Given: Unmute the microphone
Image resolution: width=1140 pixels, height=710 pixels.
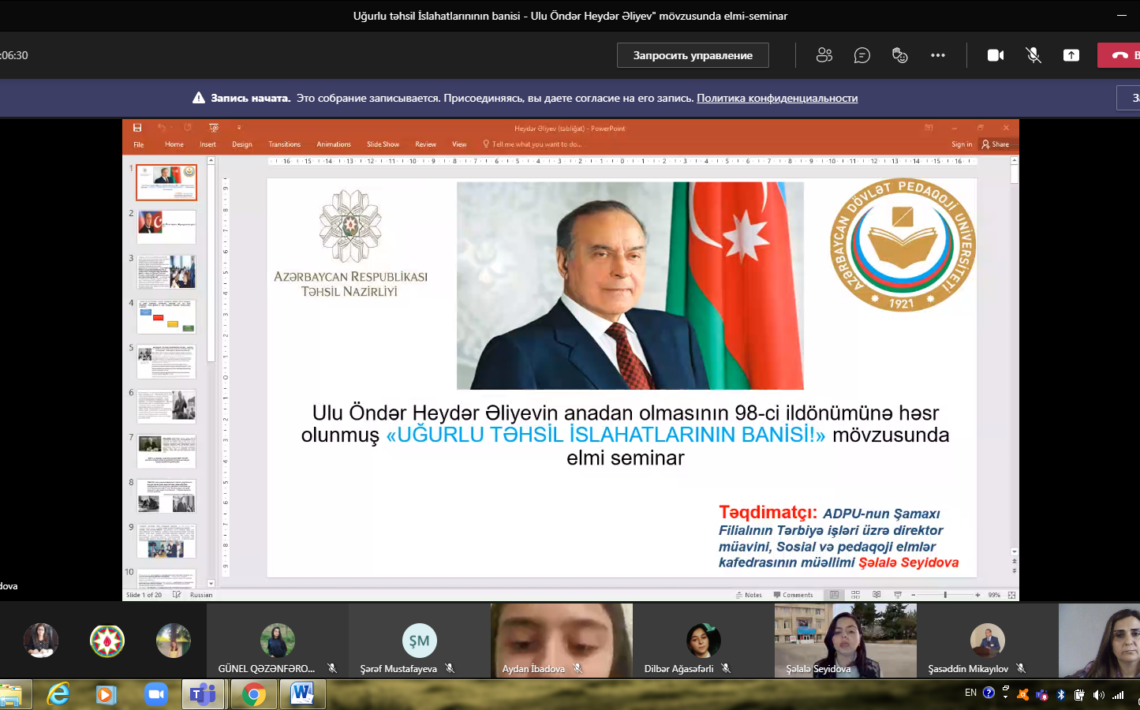Looking at the screenshot, I should coord(1033,55).
